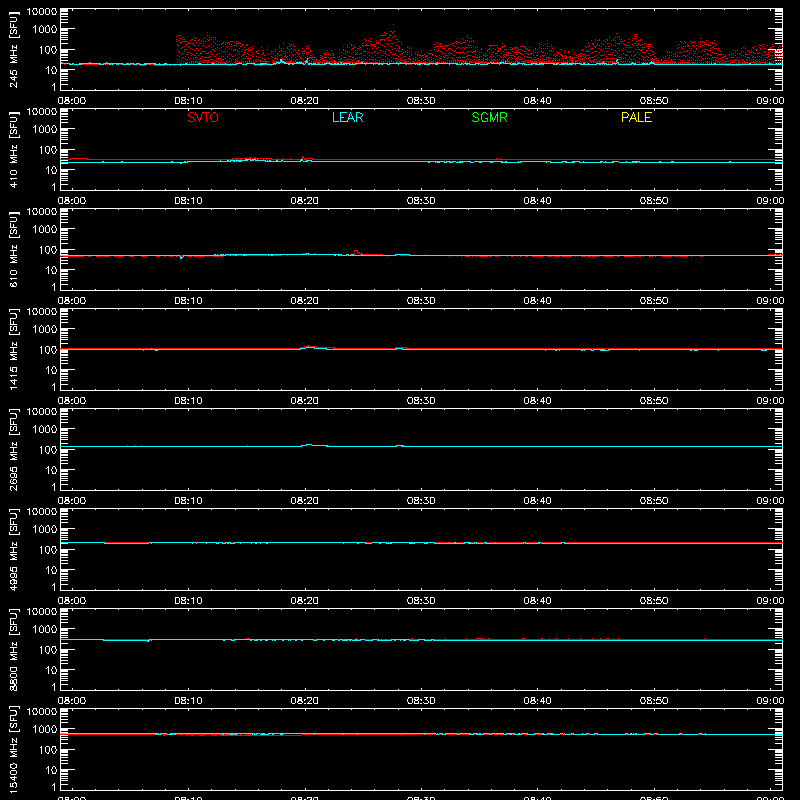Click 08:30 time label under 245 MHz panel

(x=421, y=101)
